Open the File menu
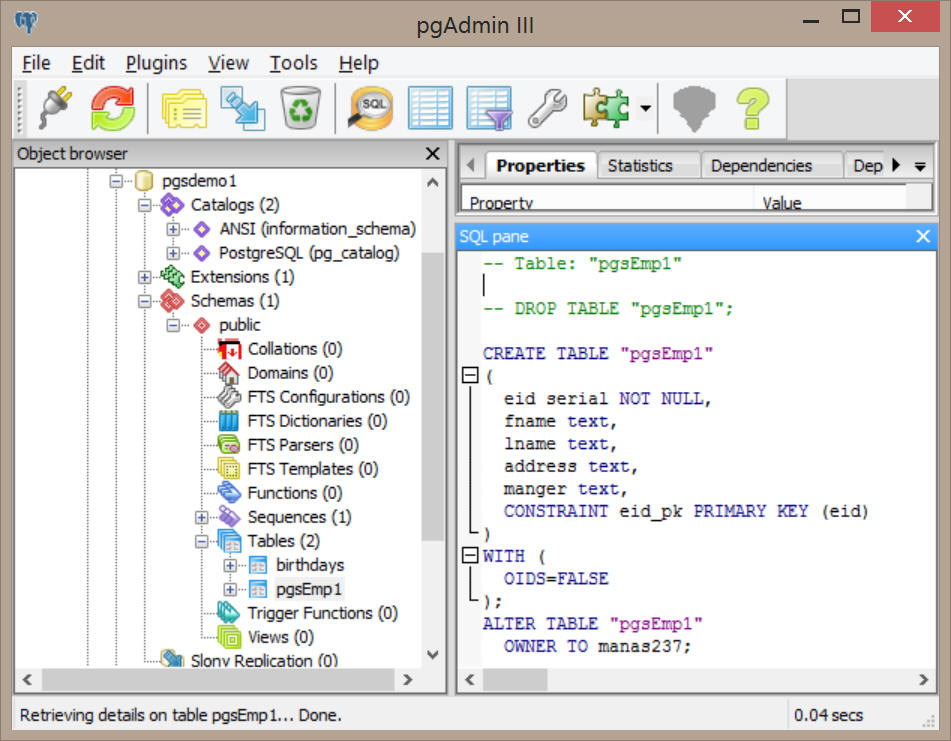The image size is (951, 741). click(36, 63)
